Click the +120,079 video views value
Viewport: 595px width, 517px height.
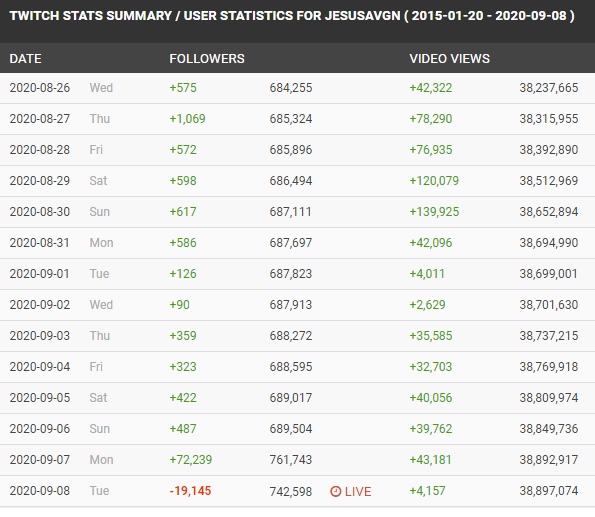(x=434, y=181)
